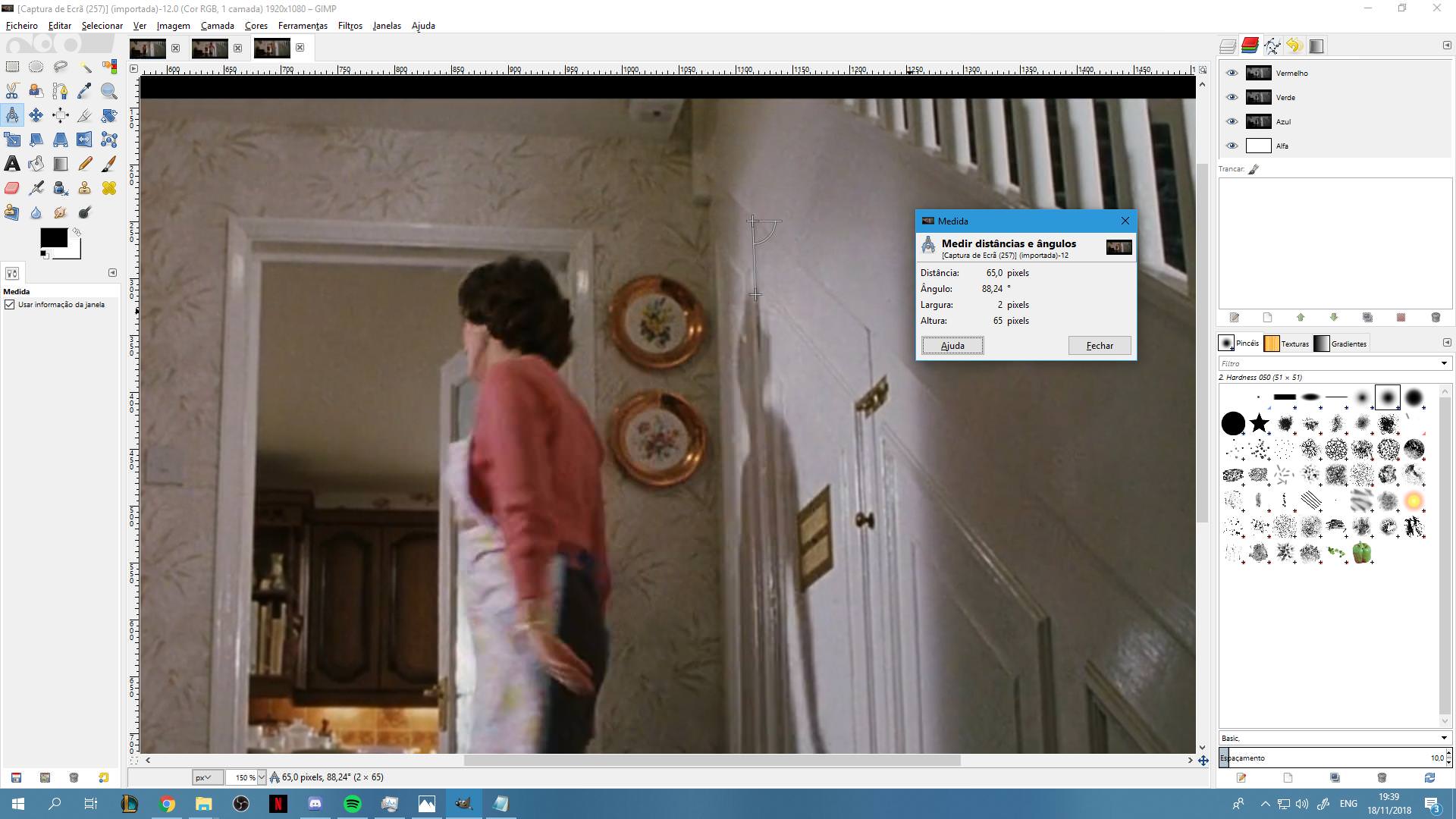Click the black foreground color swatch
Screen dimensions: 1456x819
tap(53, 238)
